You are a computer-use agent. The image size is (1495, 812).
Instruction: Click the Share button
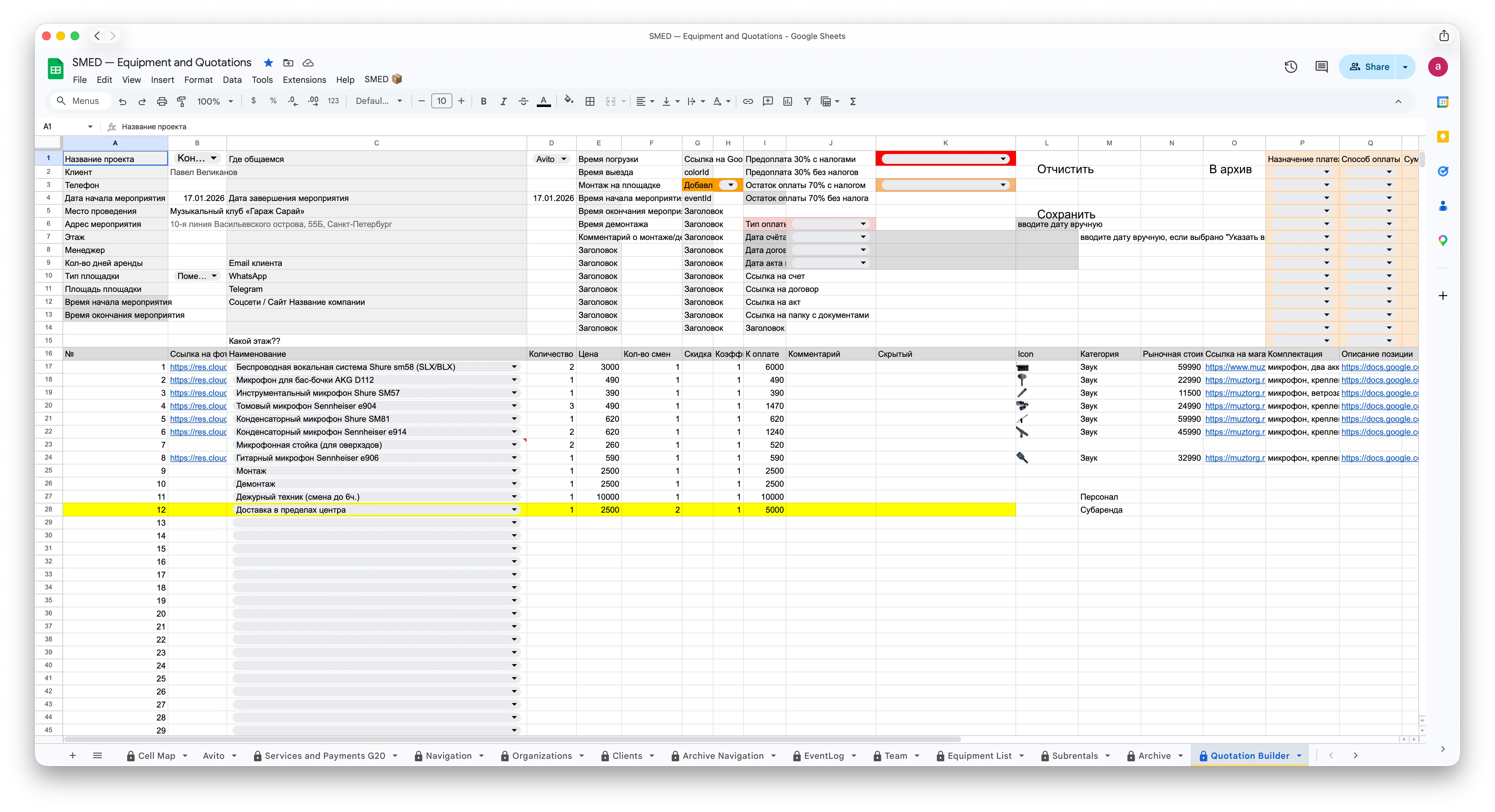pyautogui.click(x=1368, y=67)
